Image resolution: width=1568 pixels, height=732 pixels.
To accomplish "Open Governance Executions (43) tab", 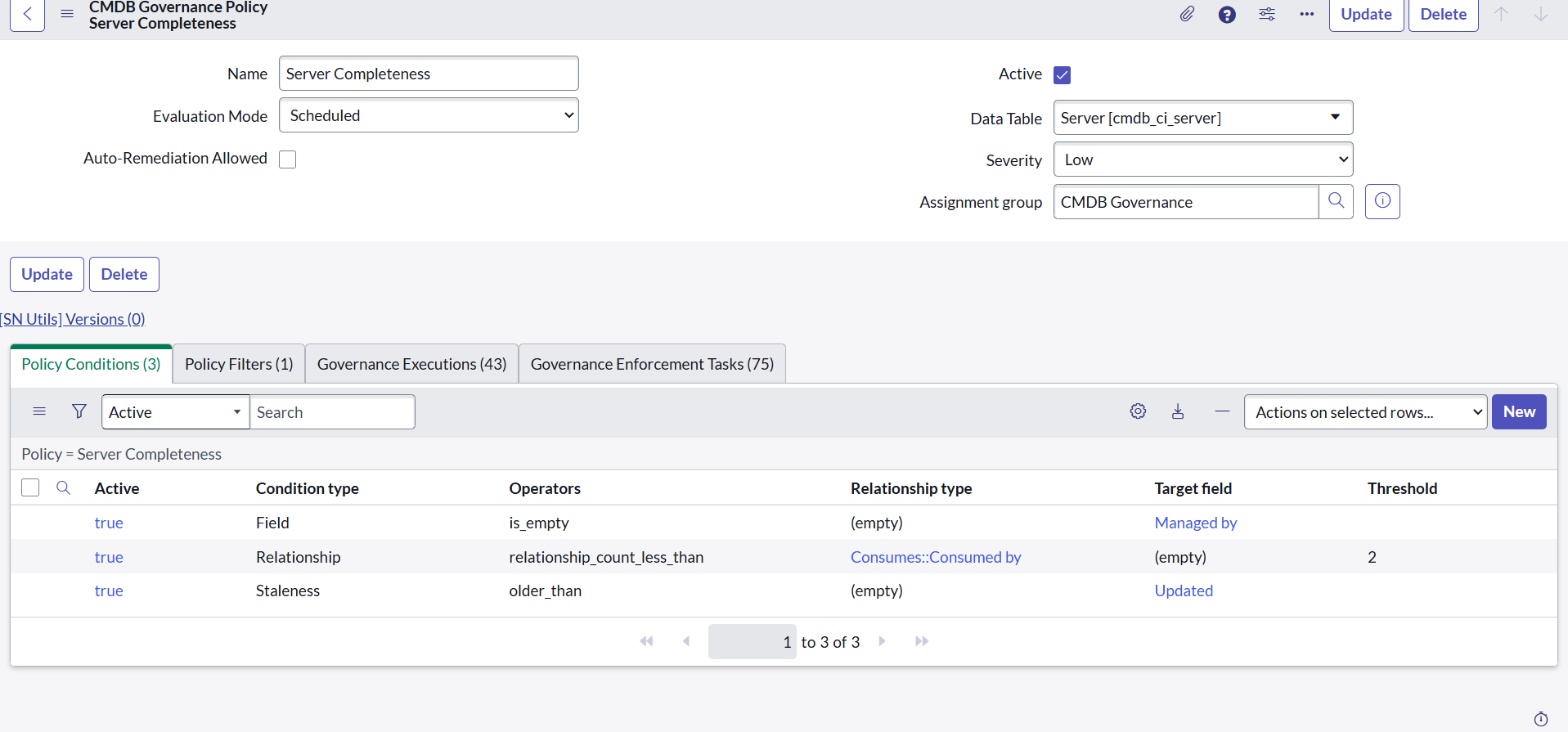I will pos(411,364).
